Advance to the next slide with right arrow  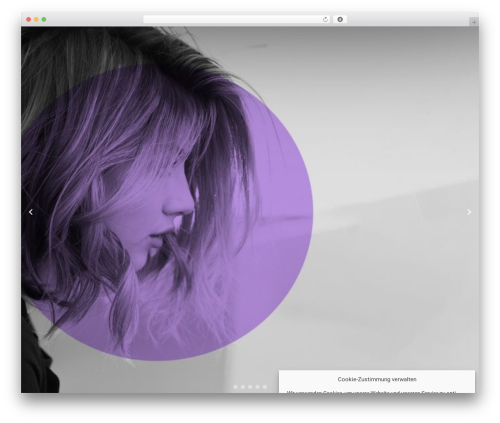click(469, 212)
